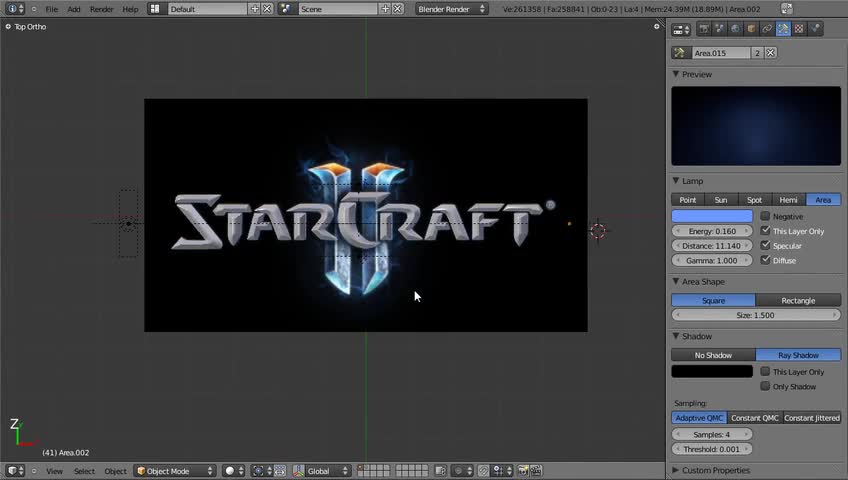Collapse the Shadow panel
This screenshot has width=848, height=480.
(676, 336)
